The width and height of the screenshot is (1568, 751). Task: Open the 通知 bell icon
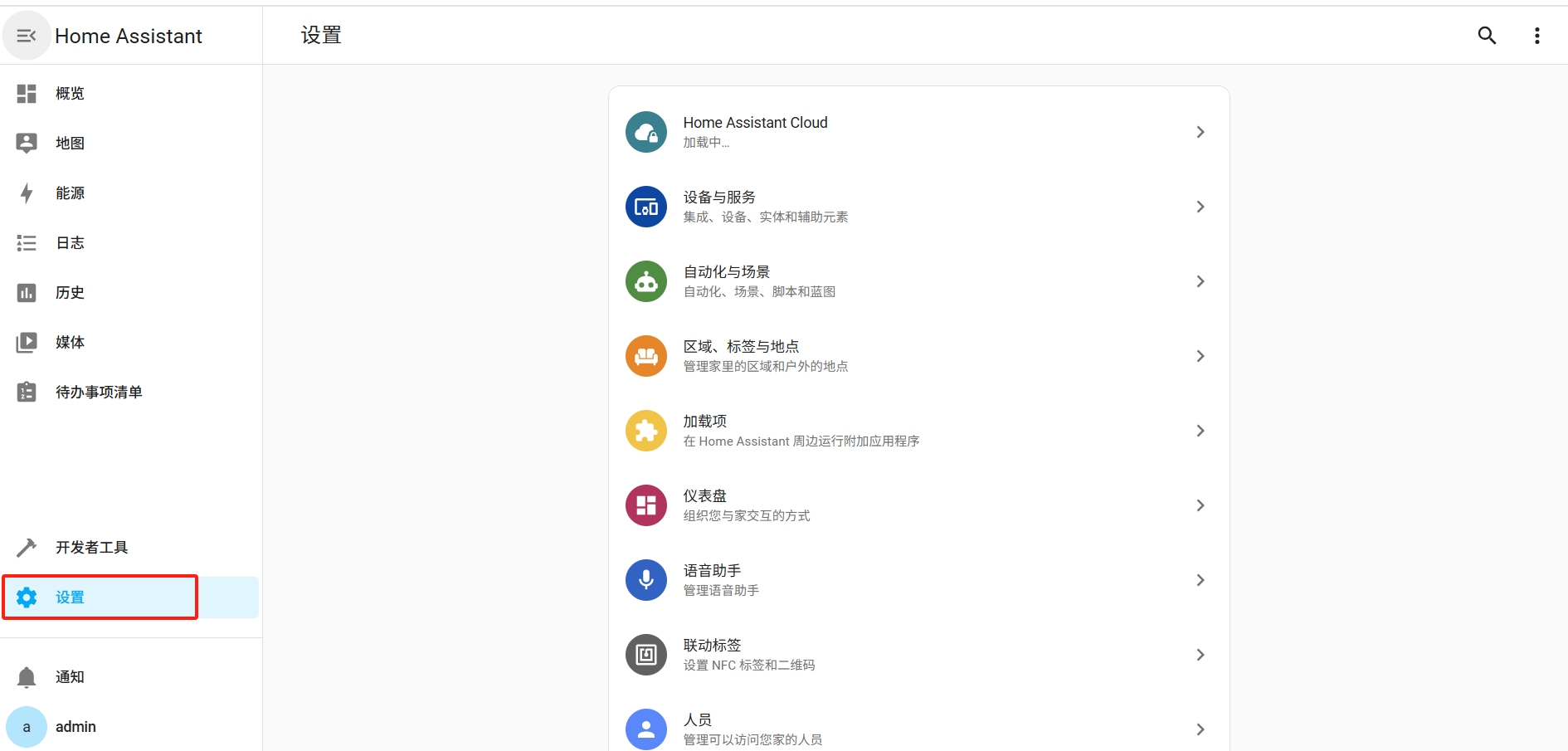click(x=27, y=677)
